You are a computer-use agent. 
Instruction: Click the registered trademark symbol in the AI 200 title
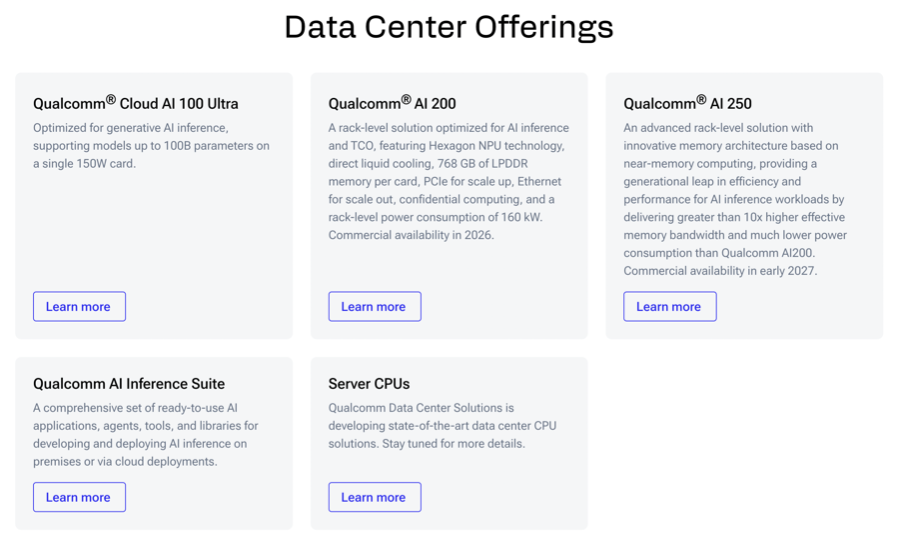pos(406,99)
